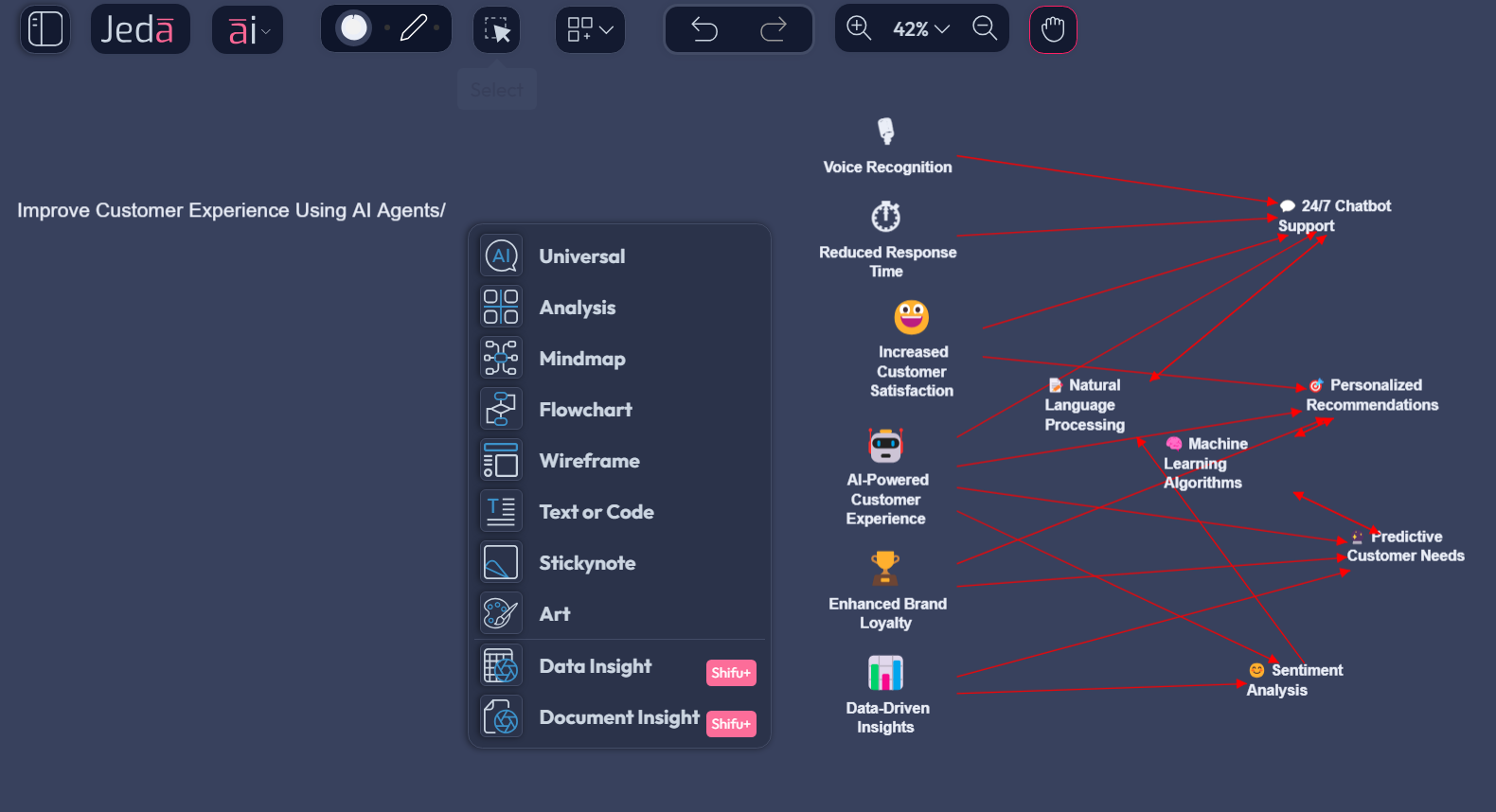Image resolution: width=1496 pixels, height=812 pixels.
Task: Select the Predictive Customer Needs node
Action: tap(1406, 546)
